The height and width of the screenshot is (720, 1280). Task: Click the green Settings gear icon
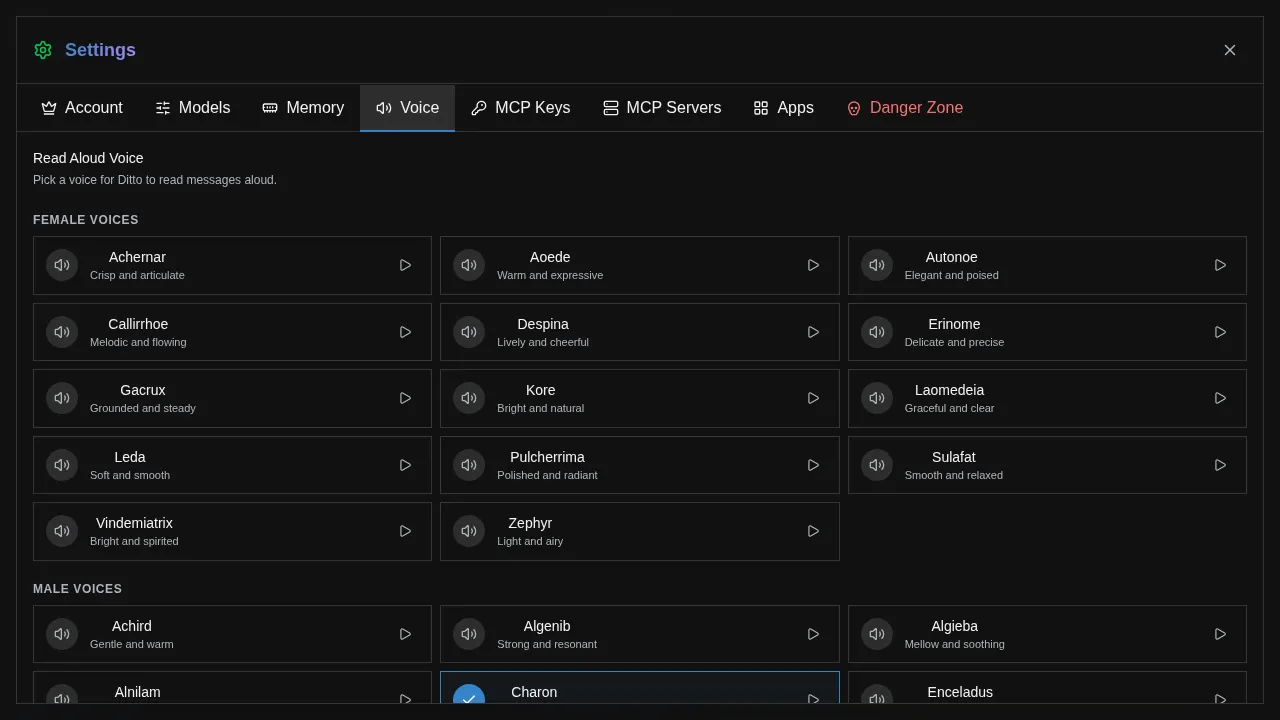(x=42, y=49)
